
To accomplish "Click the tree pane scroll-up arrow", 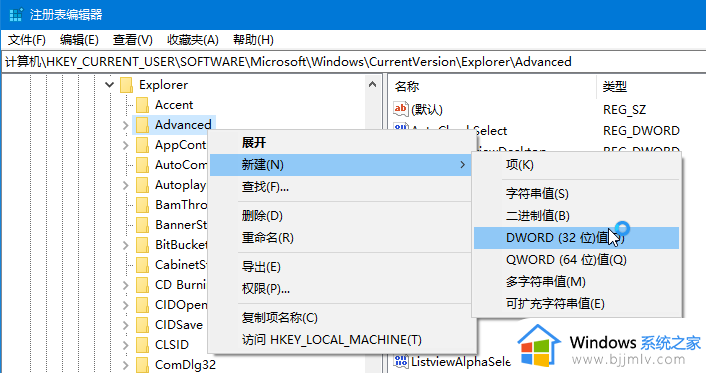I will (372, 84).
